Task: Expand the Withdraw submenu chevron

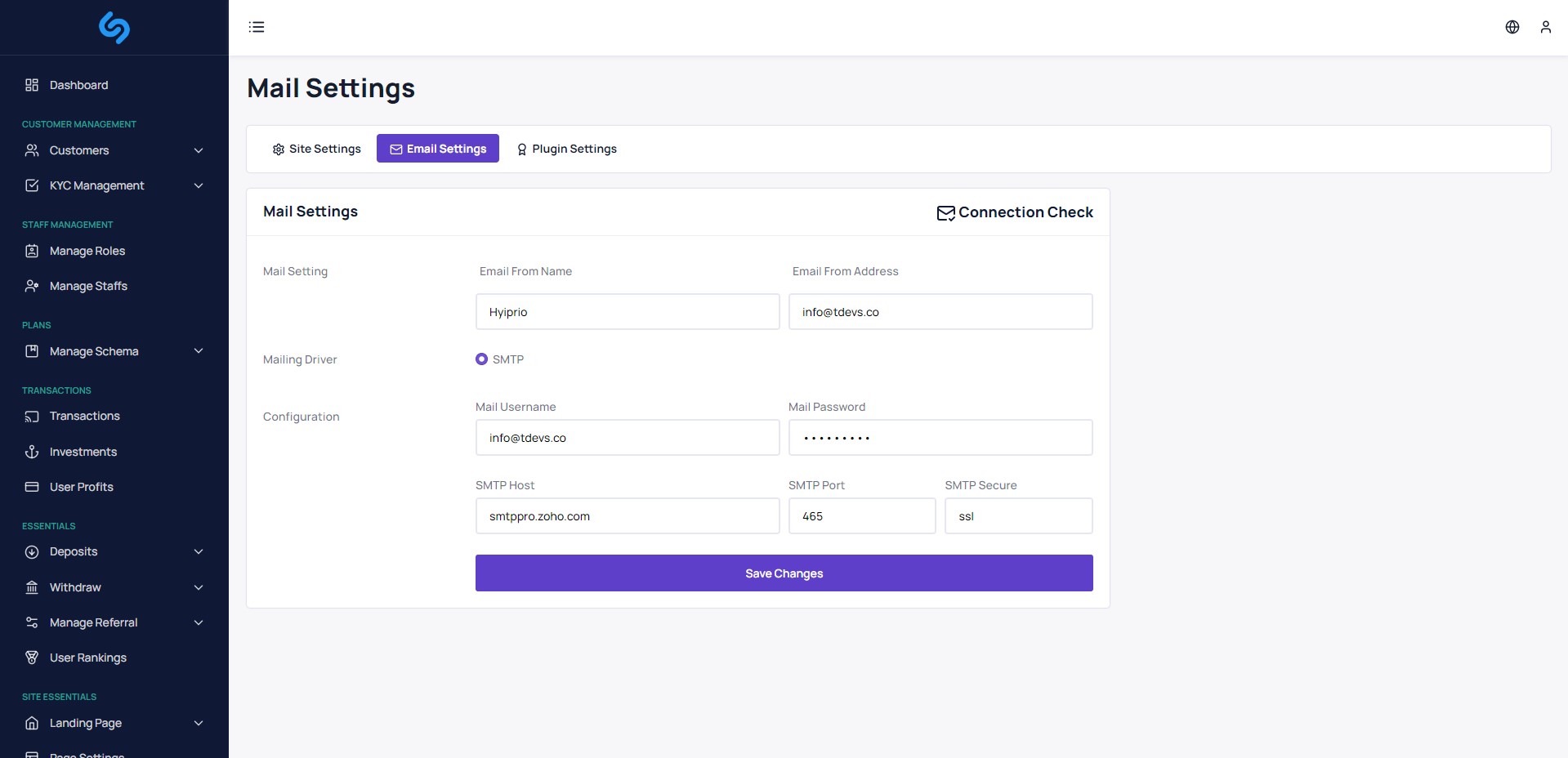Action: [199, 587]
